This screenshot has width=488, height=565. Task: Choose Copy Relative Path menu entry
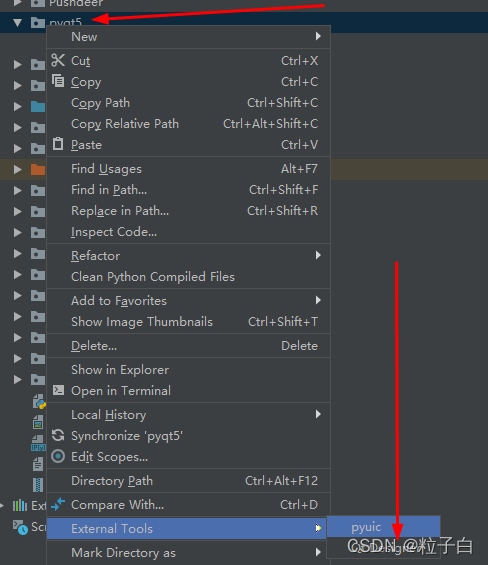[x=188, y=124]
